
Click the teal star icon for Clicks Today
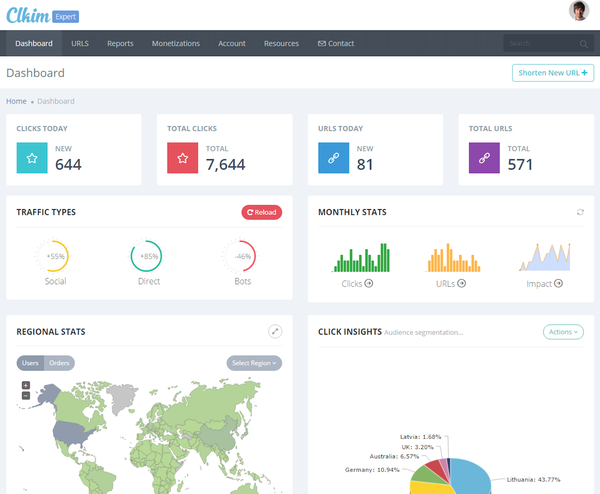[x=32, y=158]
